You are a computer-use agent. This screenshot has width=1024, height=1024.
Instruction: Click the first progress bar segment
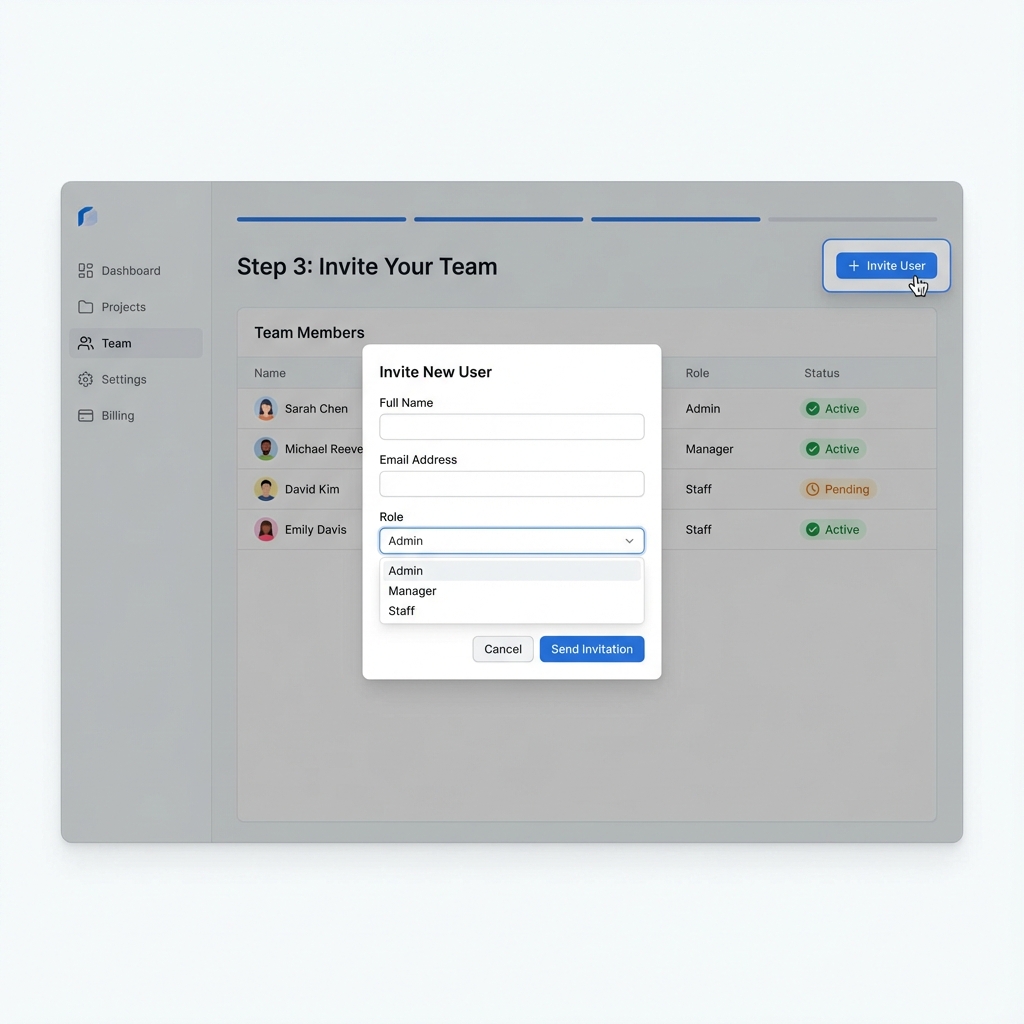tap(321, 218)
